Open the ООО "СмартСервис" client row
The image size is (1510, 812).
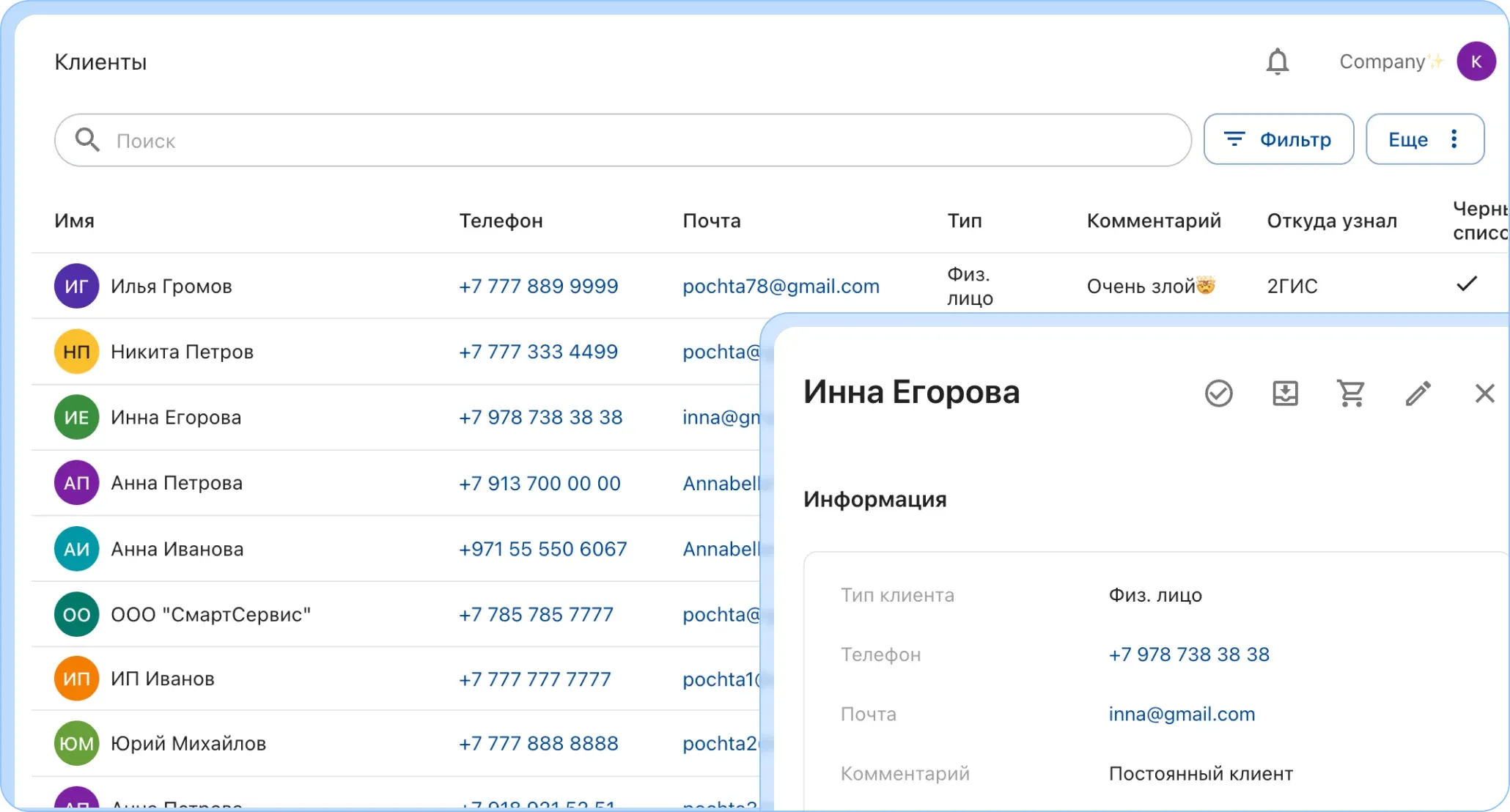(x=396, y=614)
